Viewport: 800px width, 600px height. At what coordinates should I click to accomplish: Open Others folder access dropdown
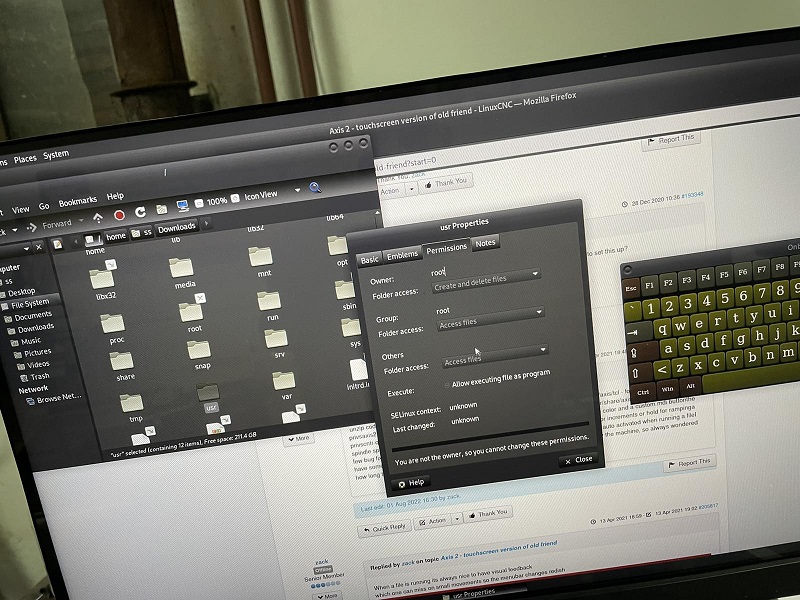click(495, 356)
